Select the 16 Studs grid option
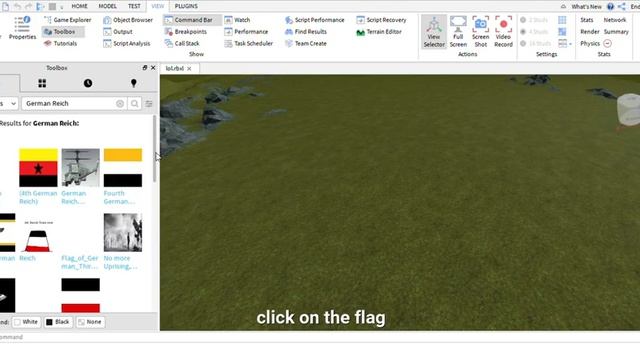 tap(535, 43)
